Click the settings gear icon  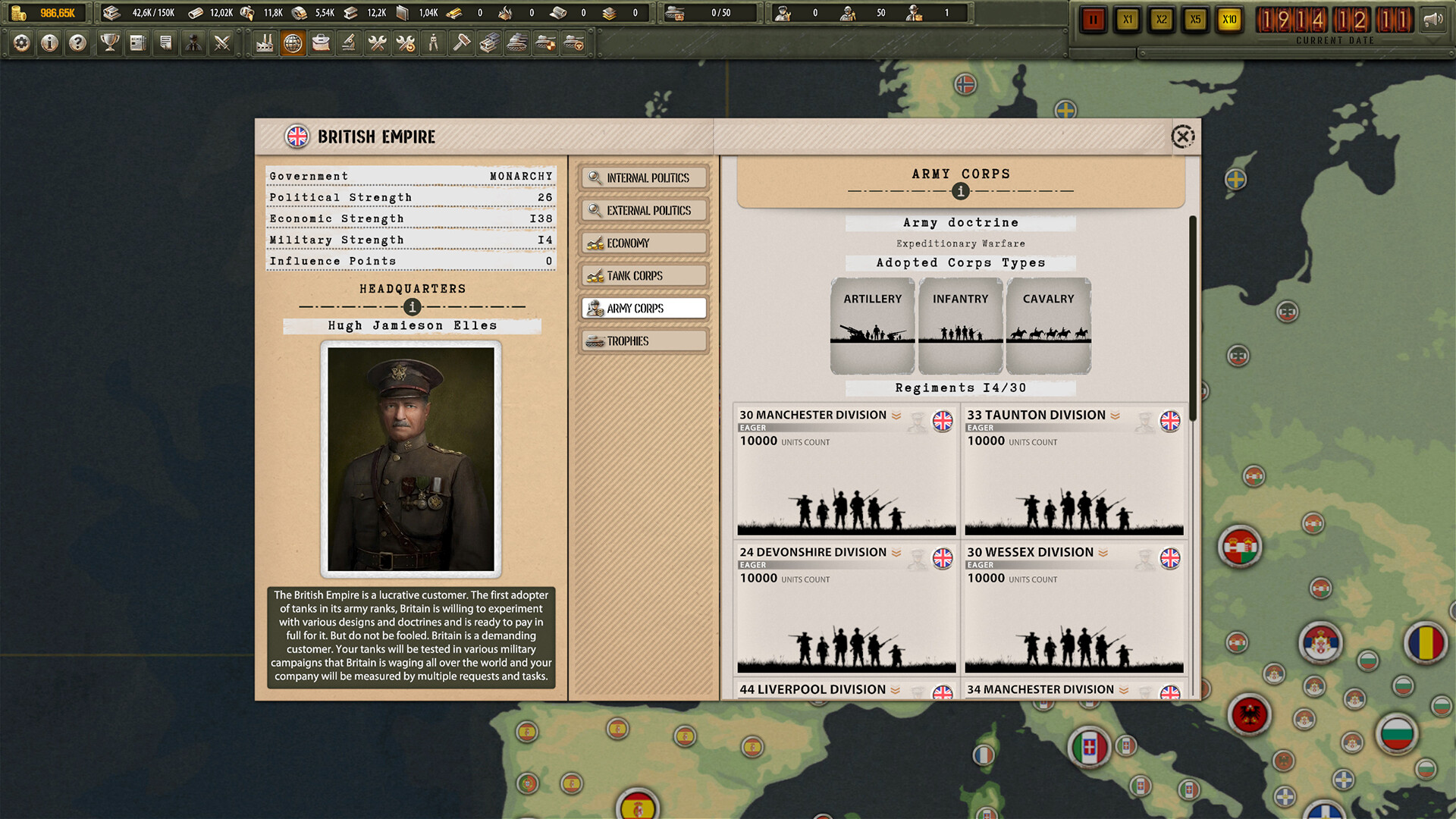point(20,43)
